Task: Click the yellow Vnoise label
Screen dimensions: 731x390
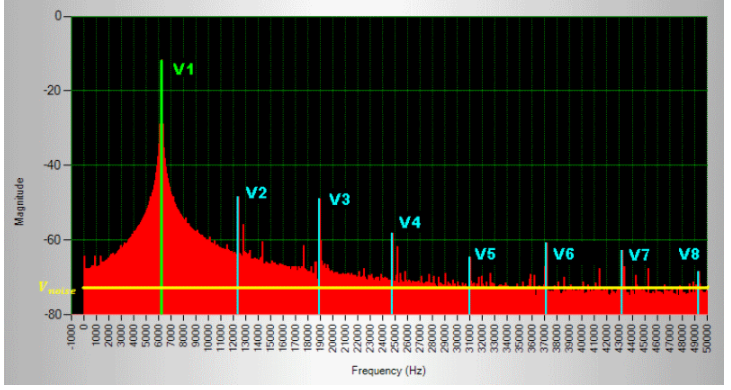Action: pos(57,287)
